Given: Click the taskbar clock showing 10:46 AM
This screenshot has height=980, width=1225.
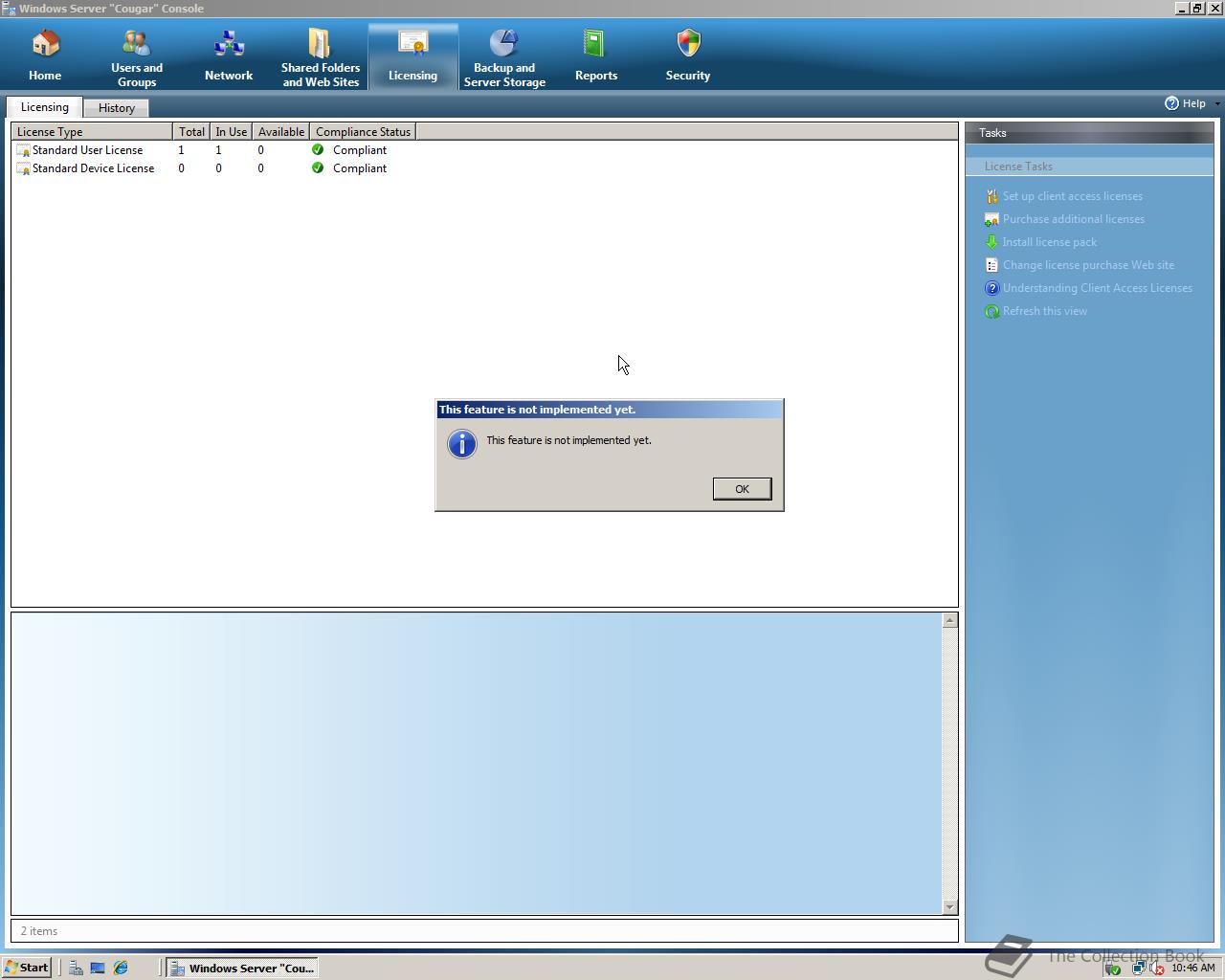Looking at the screenshot, I should coord(1193,969).
